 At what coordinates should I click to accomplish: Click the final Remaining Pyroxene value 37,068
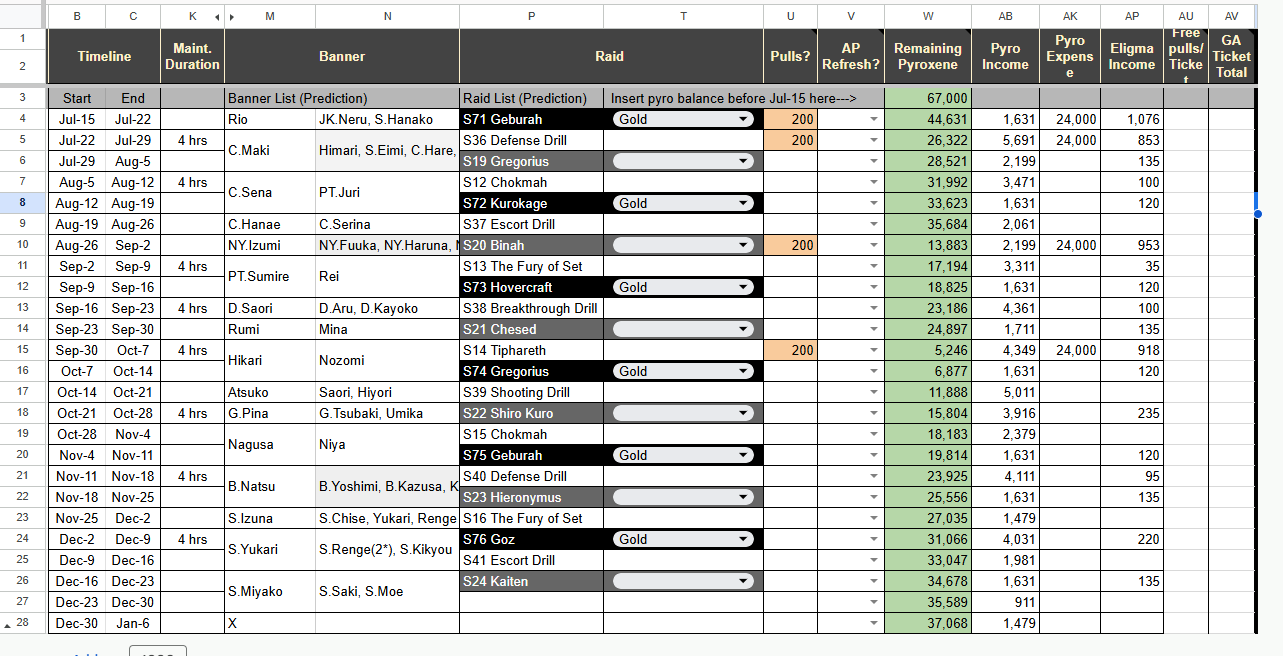click(928, 623)
